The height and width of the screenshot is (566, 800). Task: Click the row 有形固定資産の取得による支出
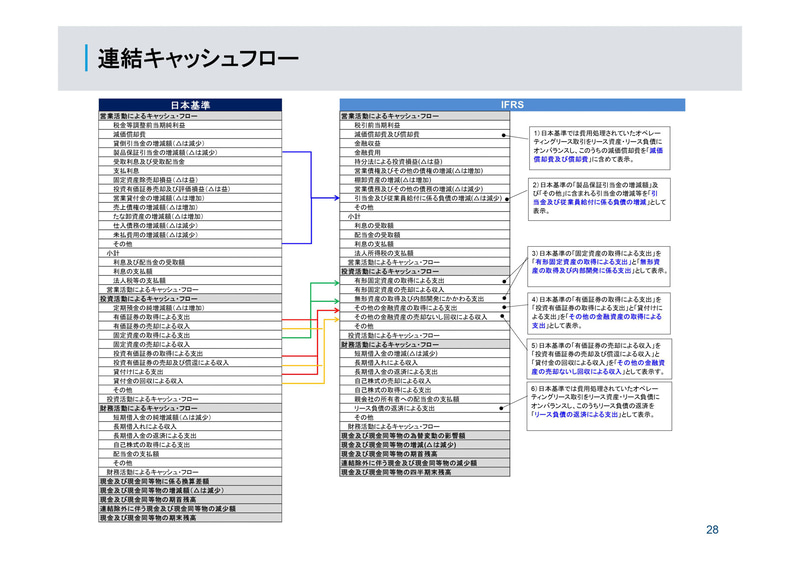point(424,281)
